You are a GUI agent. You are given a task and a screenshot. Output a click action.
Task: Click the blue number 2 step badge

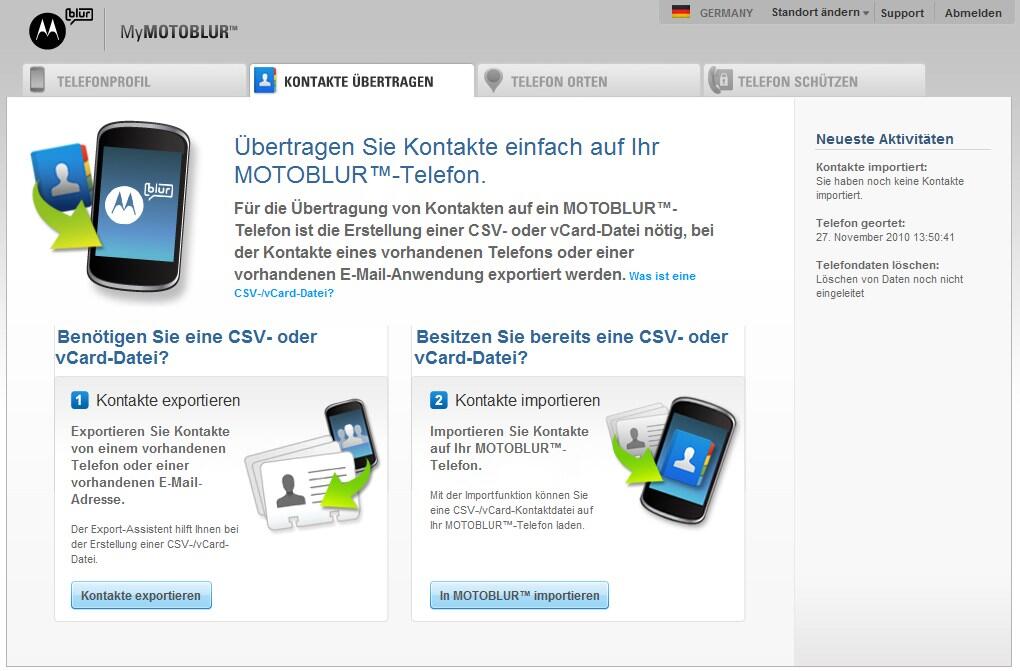438,400
